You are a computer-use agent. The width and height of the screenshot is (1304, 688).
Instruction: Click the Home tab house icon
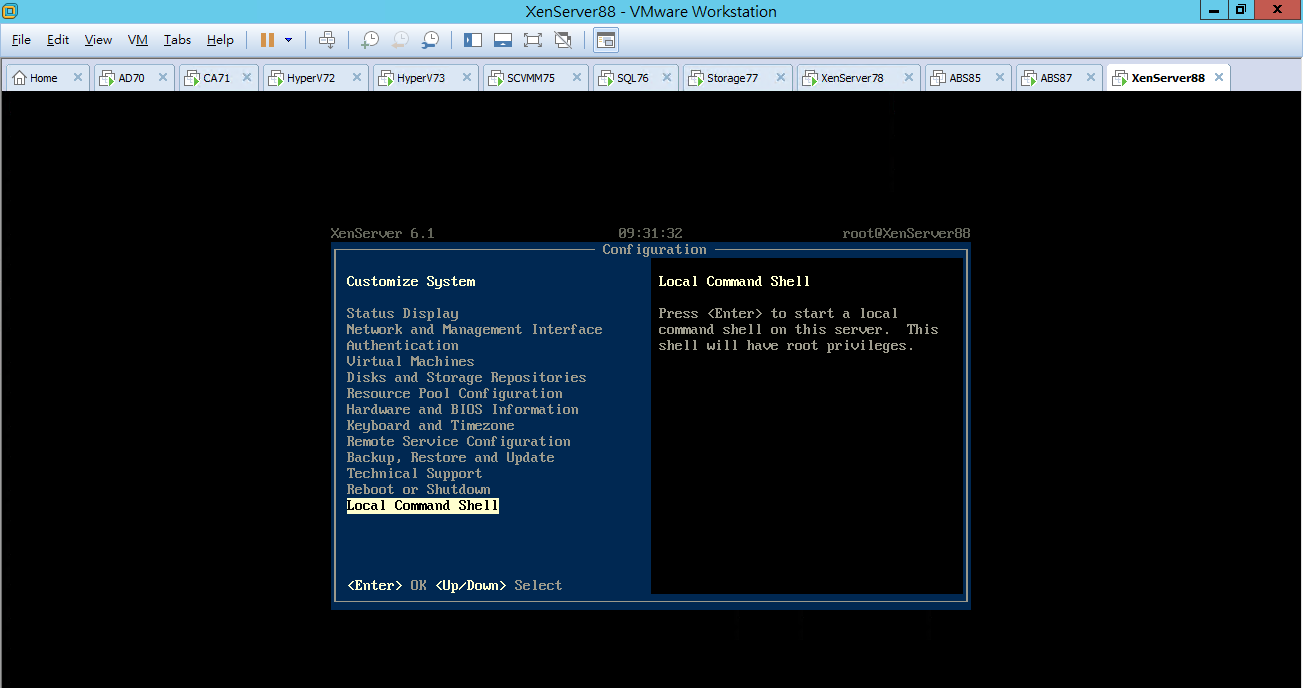[x=19, y=78]
